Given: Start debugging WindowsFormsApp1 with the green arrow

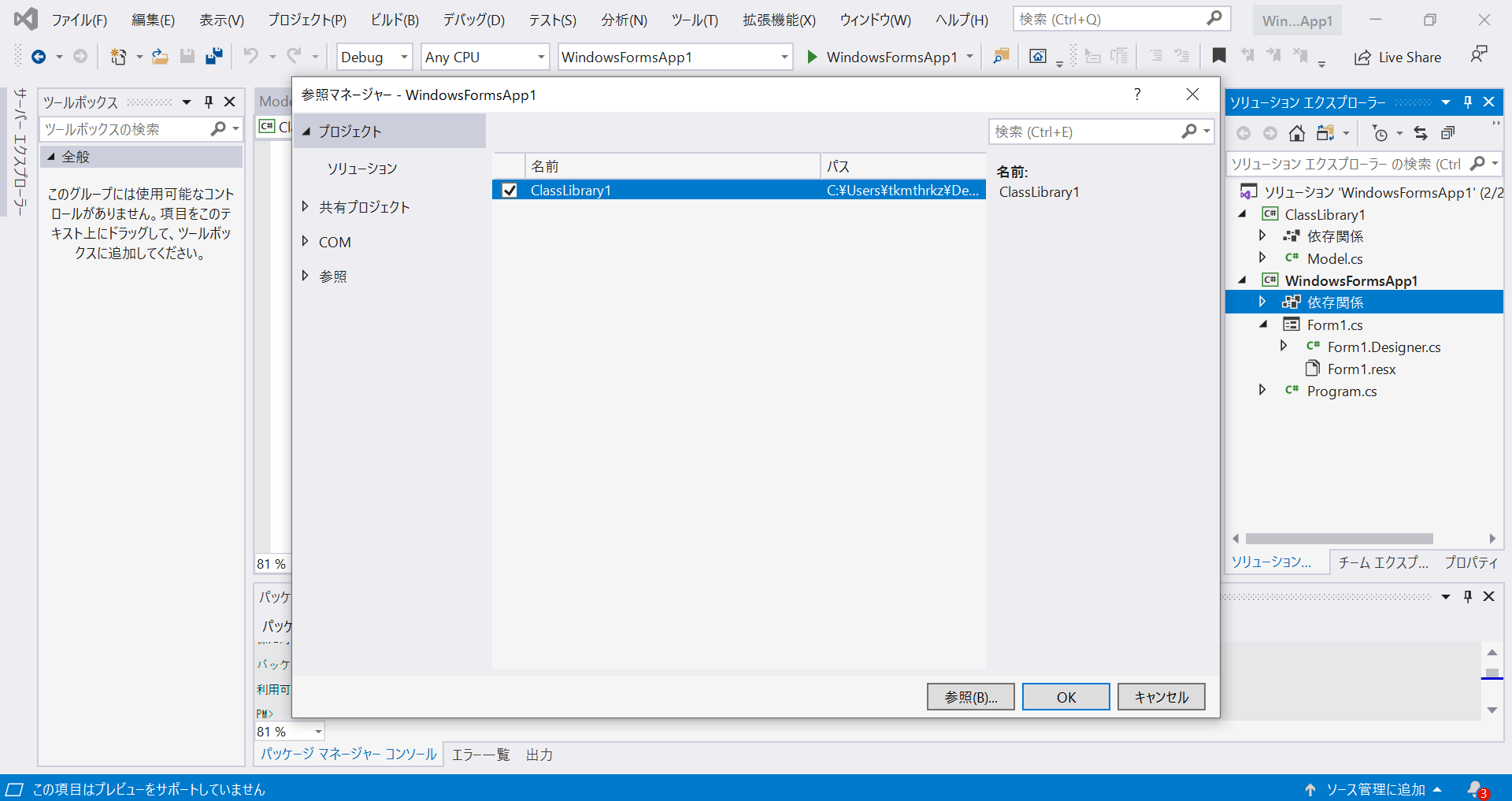Looking at the screenshot, I should (812, 57).
